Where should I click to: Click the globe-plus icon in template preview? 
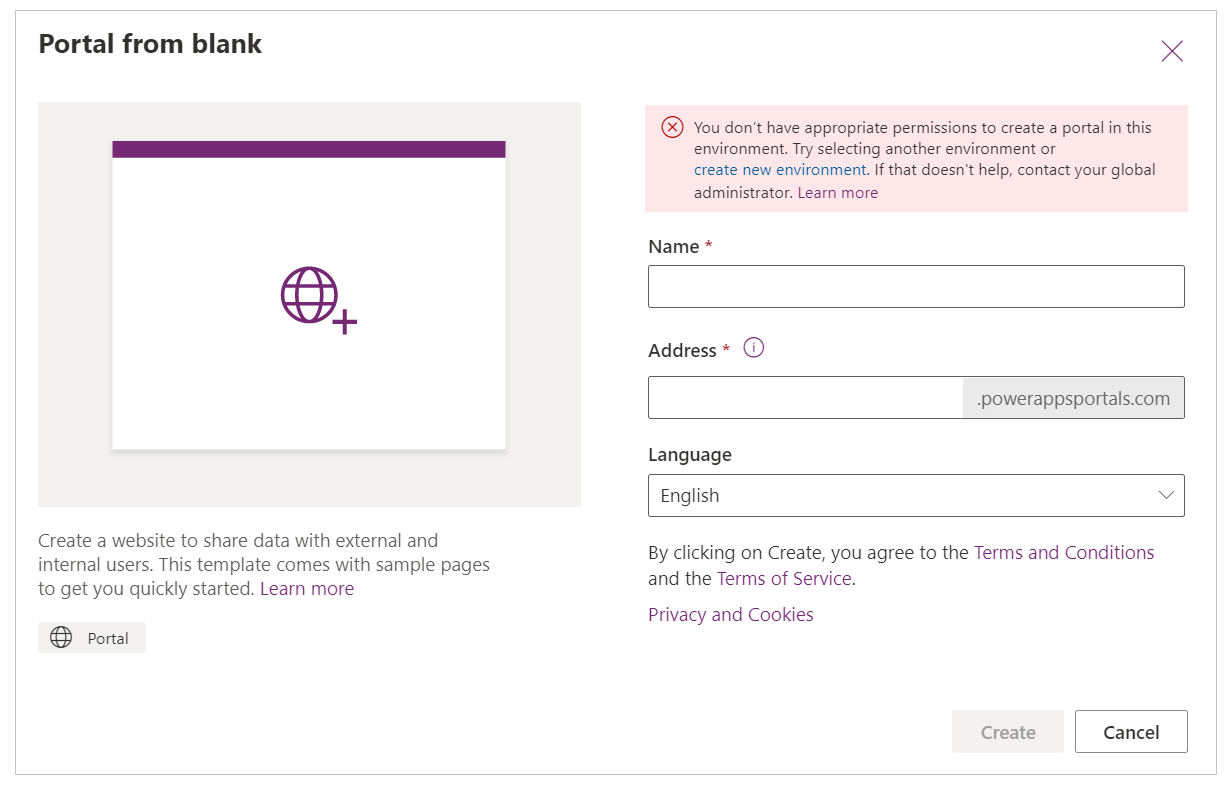coord(318,299)
